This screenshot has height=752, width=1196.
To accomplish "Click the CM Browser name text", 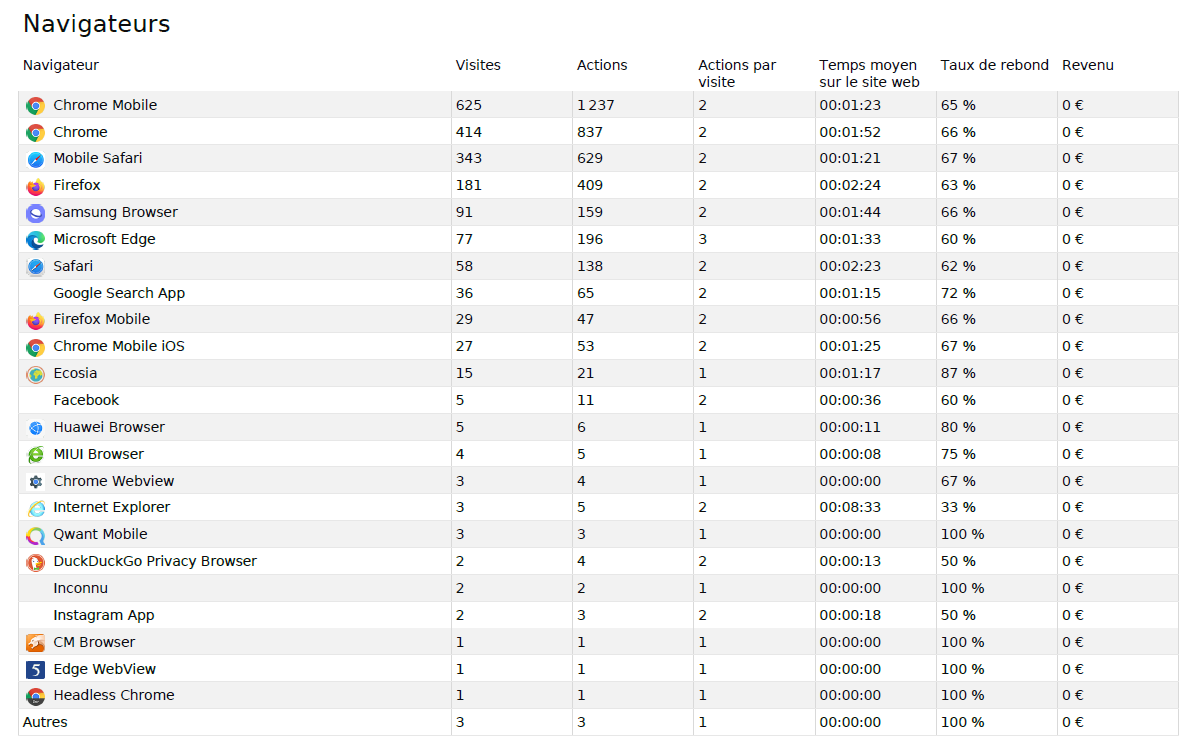I will (x=94, y=642).
